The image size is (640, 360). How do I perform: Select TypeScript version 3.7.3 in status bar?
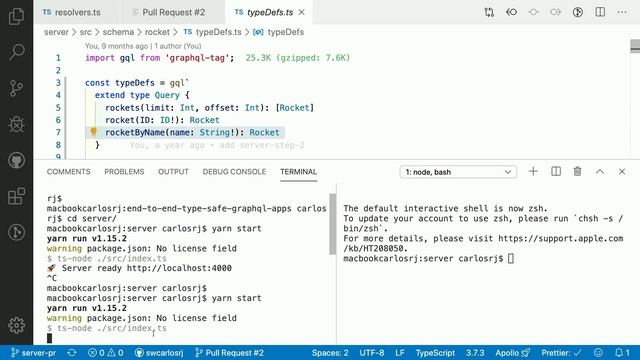point(475,353)
